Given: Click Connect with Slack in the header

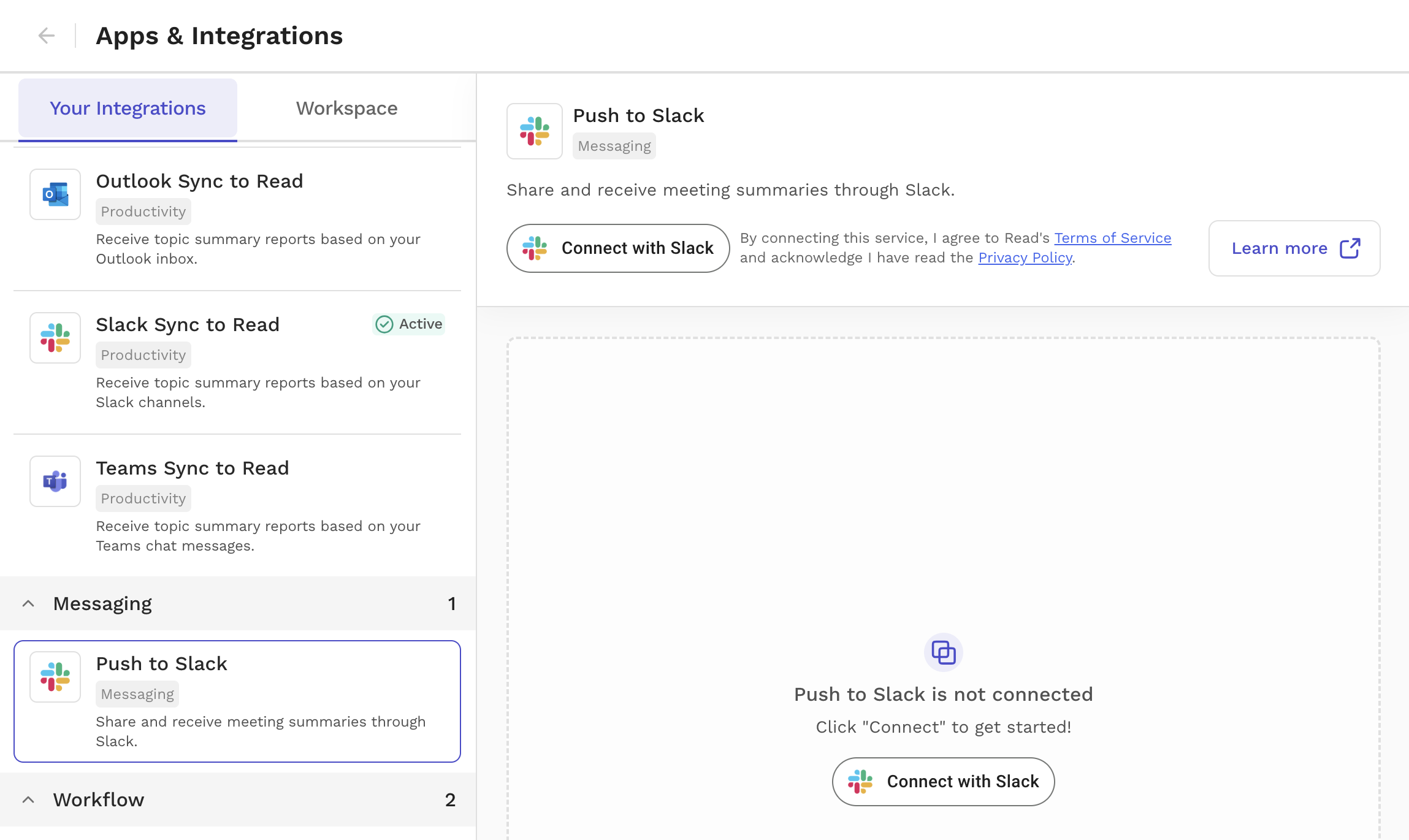Looking at the screenshot, I should click(x=617, y=248).
